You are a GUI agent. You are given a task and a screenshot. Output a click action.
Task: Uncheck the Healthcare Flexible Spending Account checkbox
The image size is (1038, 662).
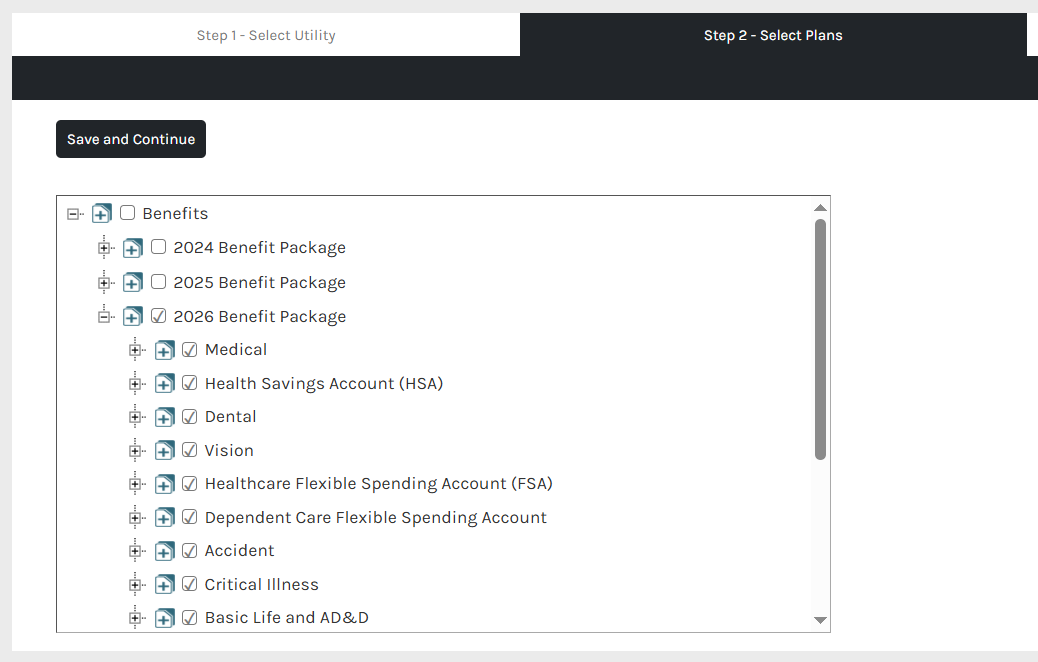[189, 483]
